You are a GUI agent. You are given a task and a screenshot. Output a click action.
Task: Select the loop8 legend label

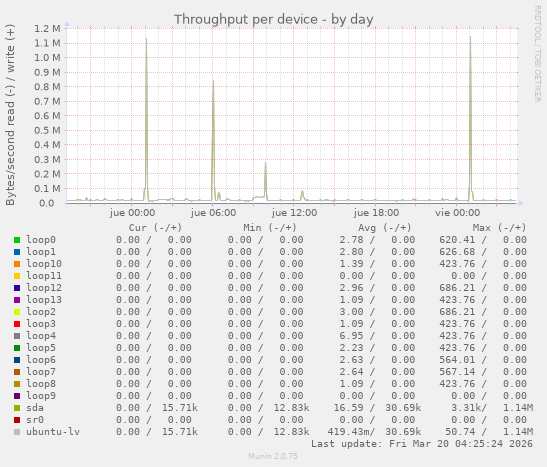tap(41, 384)
